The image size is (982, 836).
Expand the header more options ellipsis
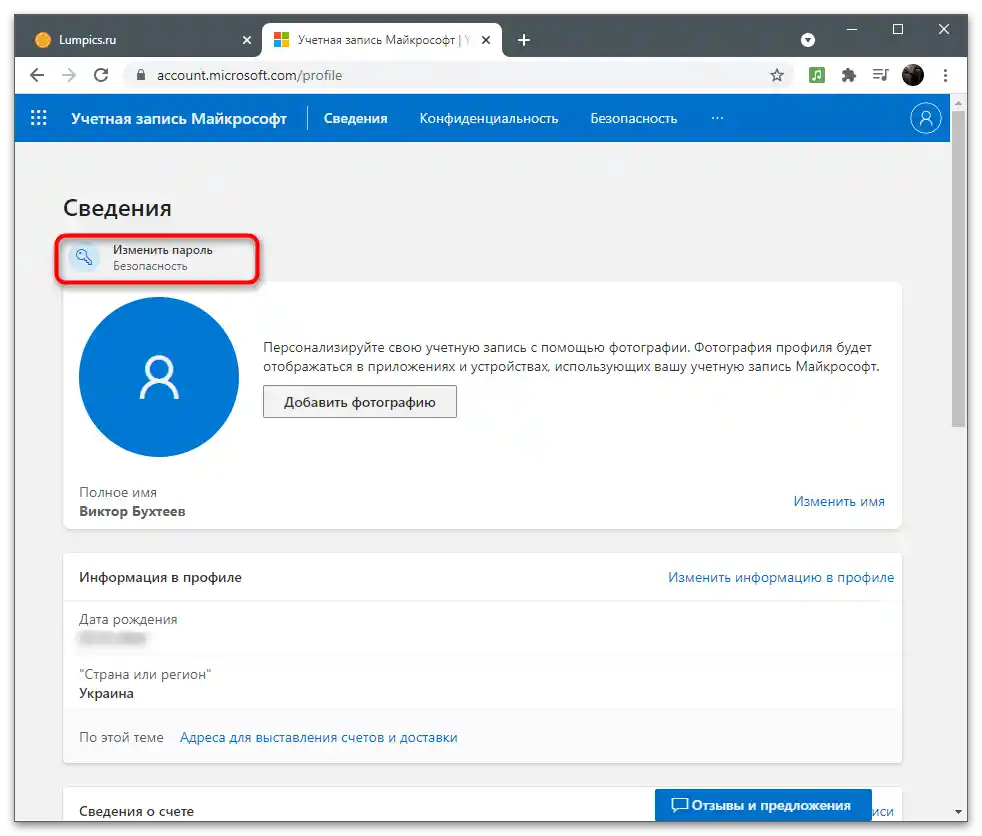[x=717, y=118]
